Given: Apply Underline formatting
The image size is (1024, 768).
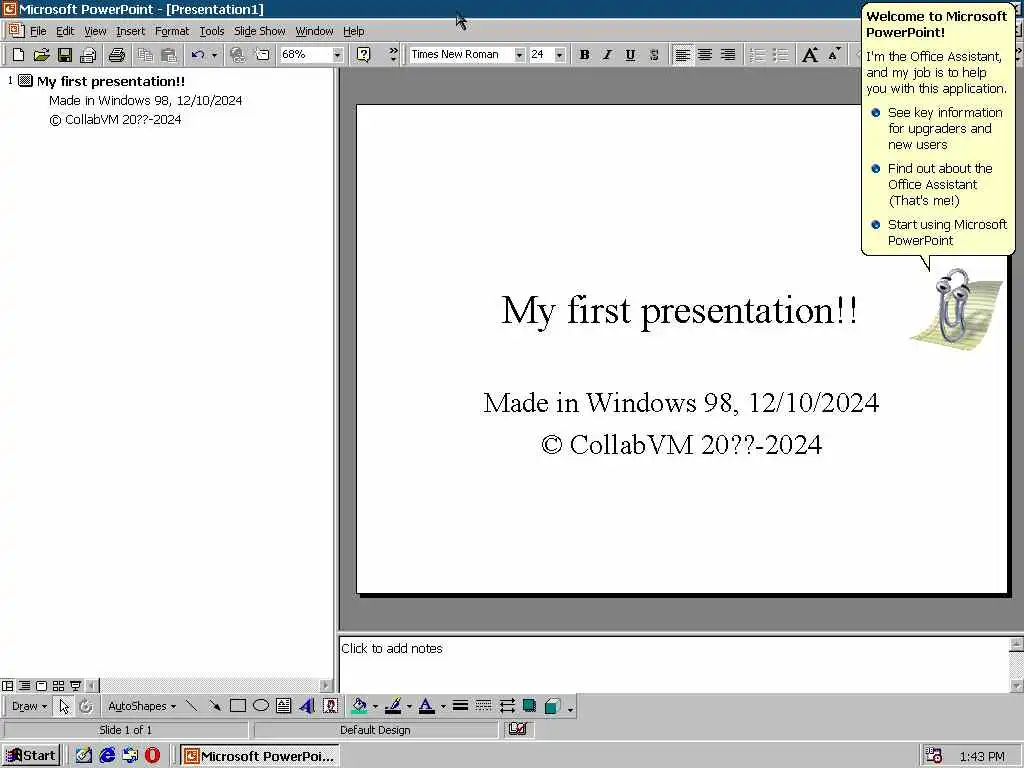Looking at the screenshot, I should tap(630, 55).
